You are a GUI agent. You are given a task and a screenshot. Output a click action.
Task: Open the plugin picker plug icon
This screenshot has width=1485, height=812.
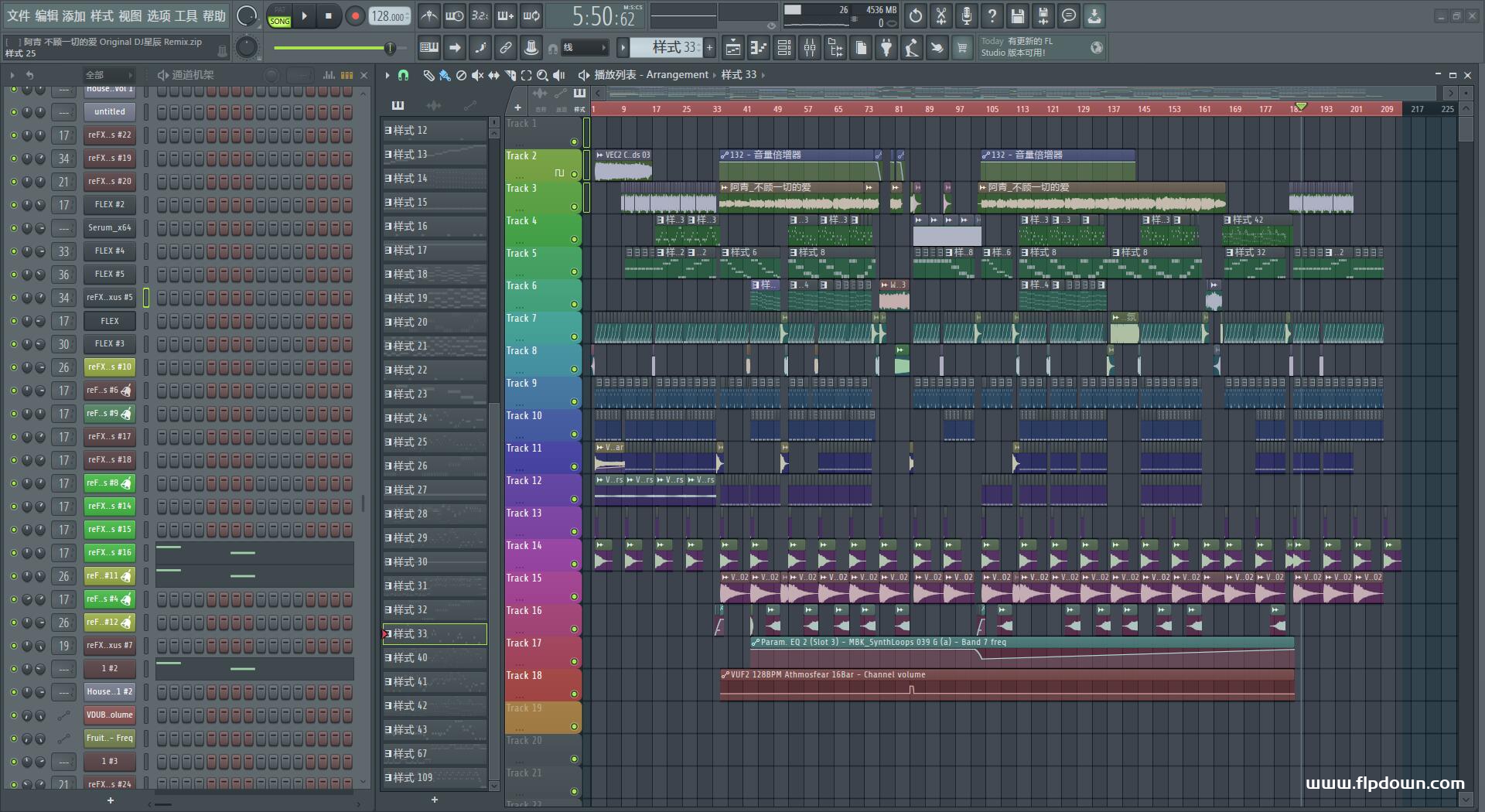click(886, 48)
